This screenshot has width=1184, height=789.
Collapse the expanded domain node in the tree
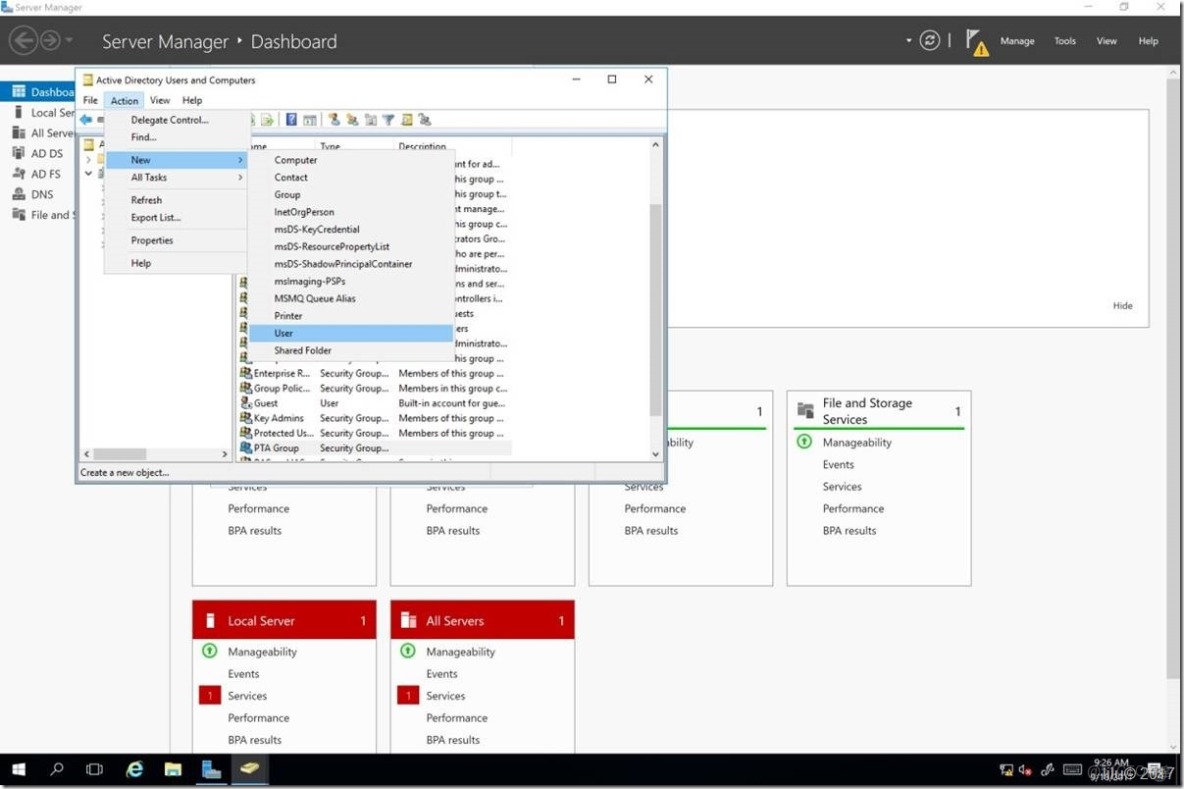tap(88, 172)
